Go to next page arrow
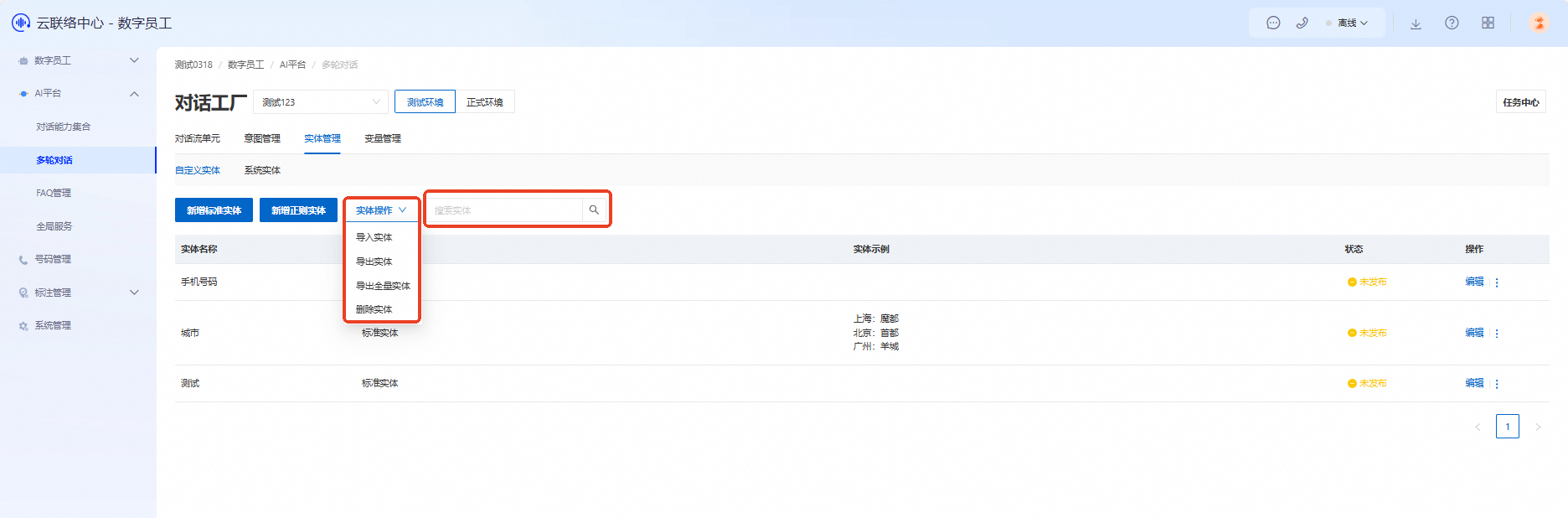1568x518 pixels. tap(1538, 427)
